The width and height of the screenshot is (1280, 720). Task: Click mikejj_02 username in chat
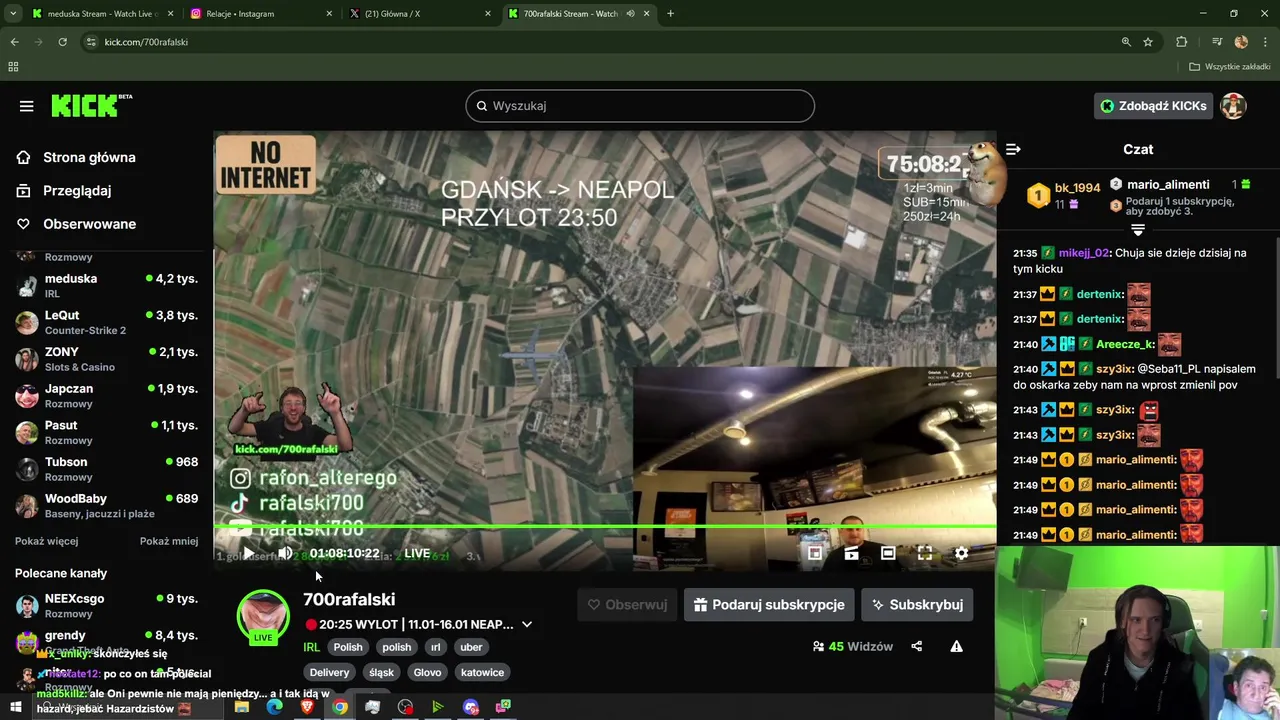click(x=1084, y=253)
